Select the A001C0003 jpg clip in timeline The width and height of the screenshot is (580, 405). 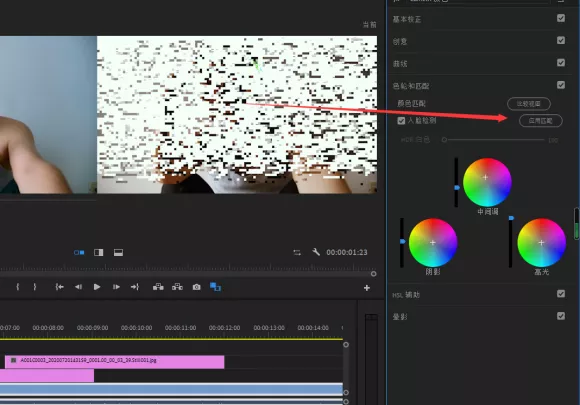tap(115, 362)
